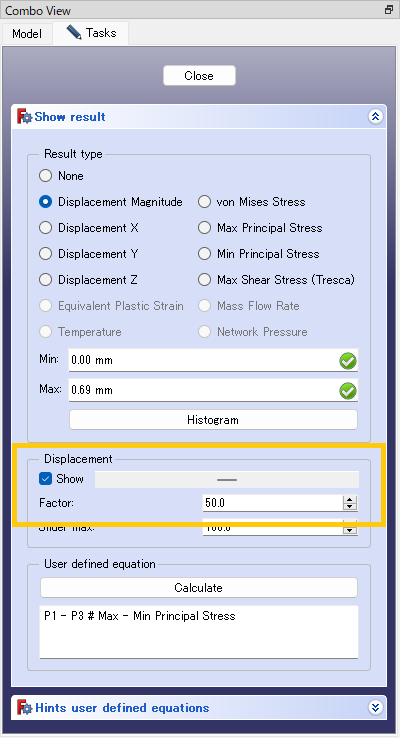Viewport: 400px width, 738px height.
Task: Collapse the Show result section
Action: (x=375, y=117)
